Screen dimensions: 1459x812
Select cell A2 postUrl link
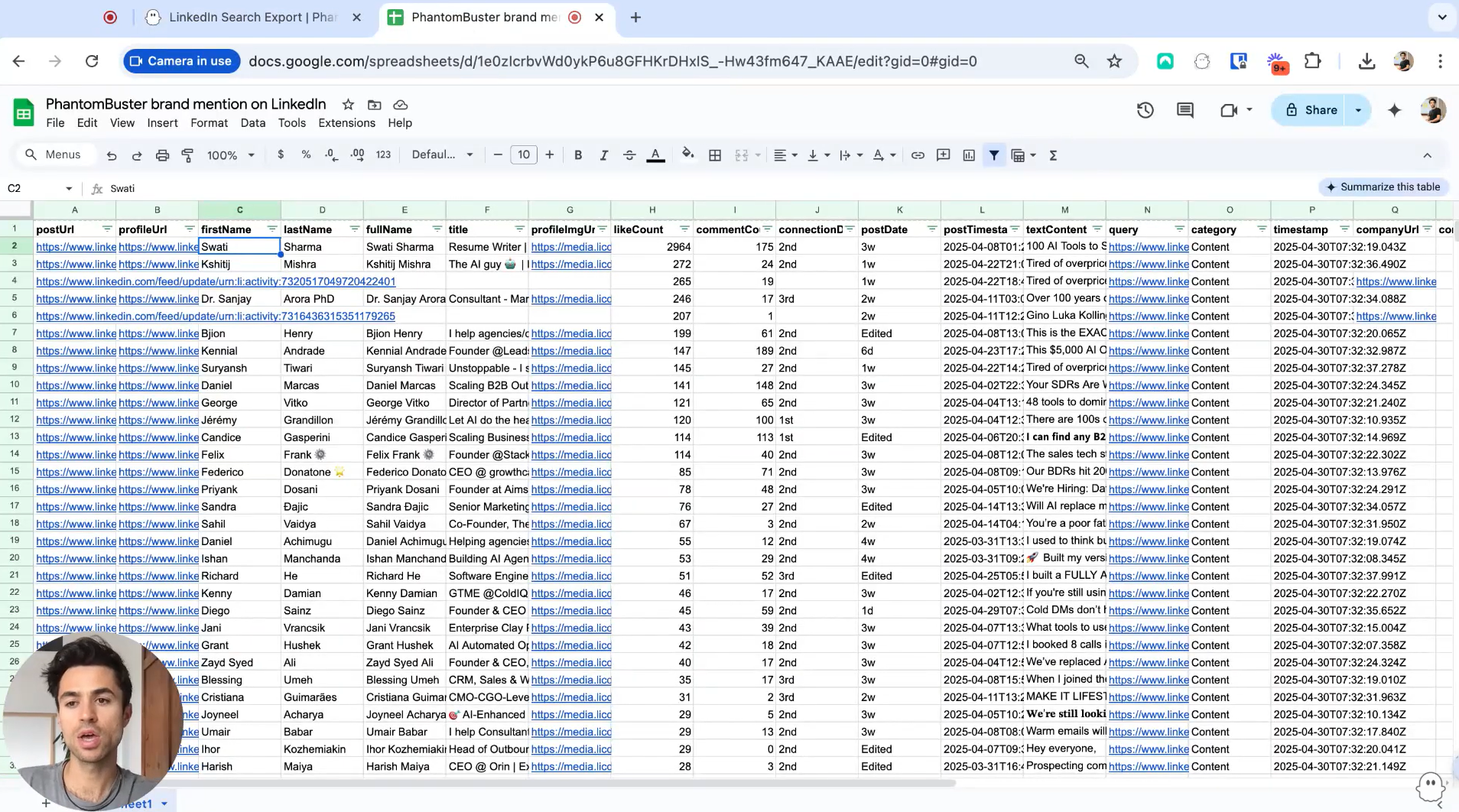76,246
